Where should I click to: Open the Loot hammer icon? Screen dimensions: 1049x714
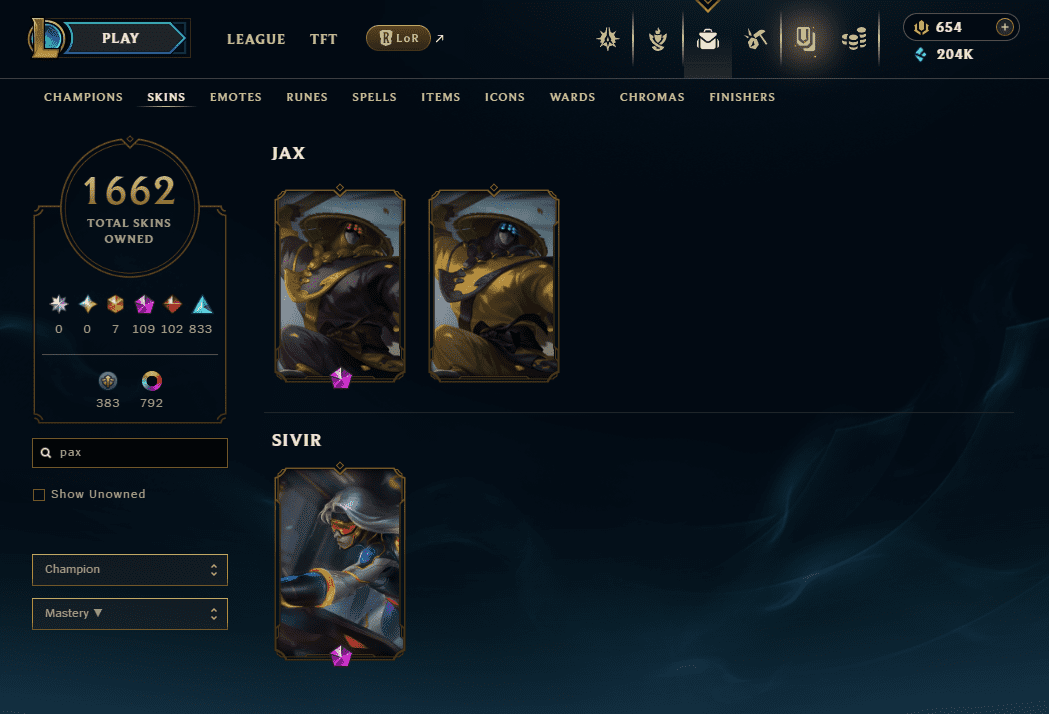[756, 39]
